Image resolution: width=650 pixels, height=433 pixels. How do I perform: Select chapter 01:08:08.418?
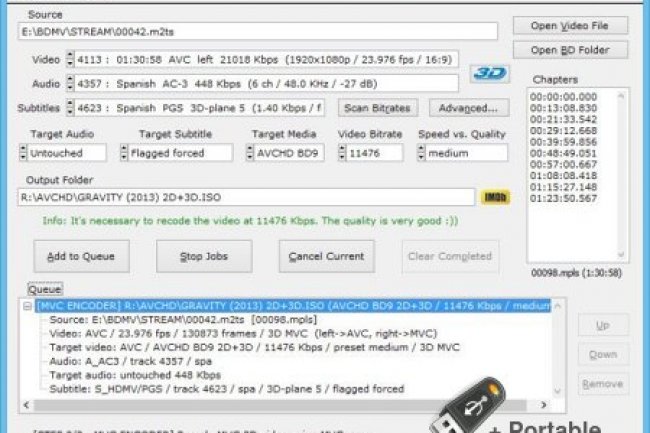pos(563,176)
